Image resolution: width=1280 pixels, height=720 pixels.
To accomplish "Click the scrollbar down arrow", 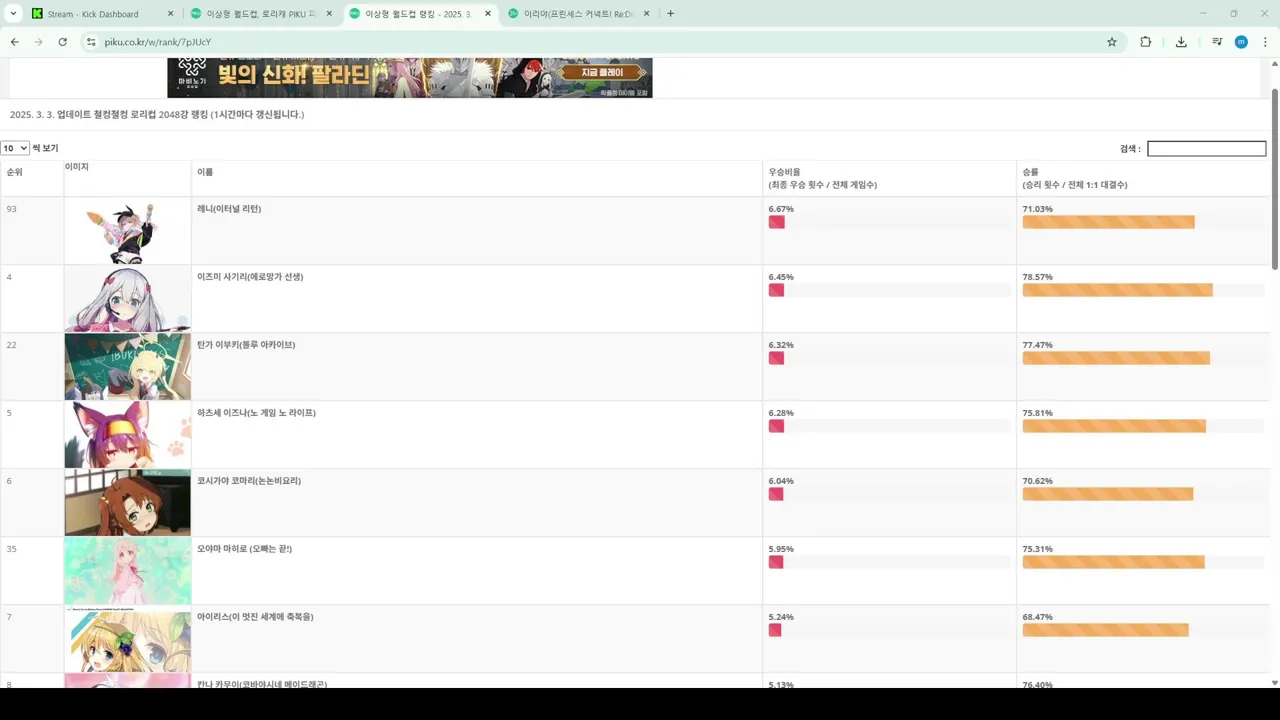I will [x=1274, y=682].
